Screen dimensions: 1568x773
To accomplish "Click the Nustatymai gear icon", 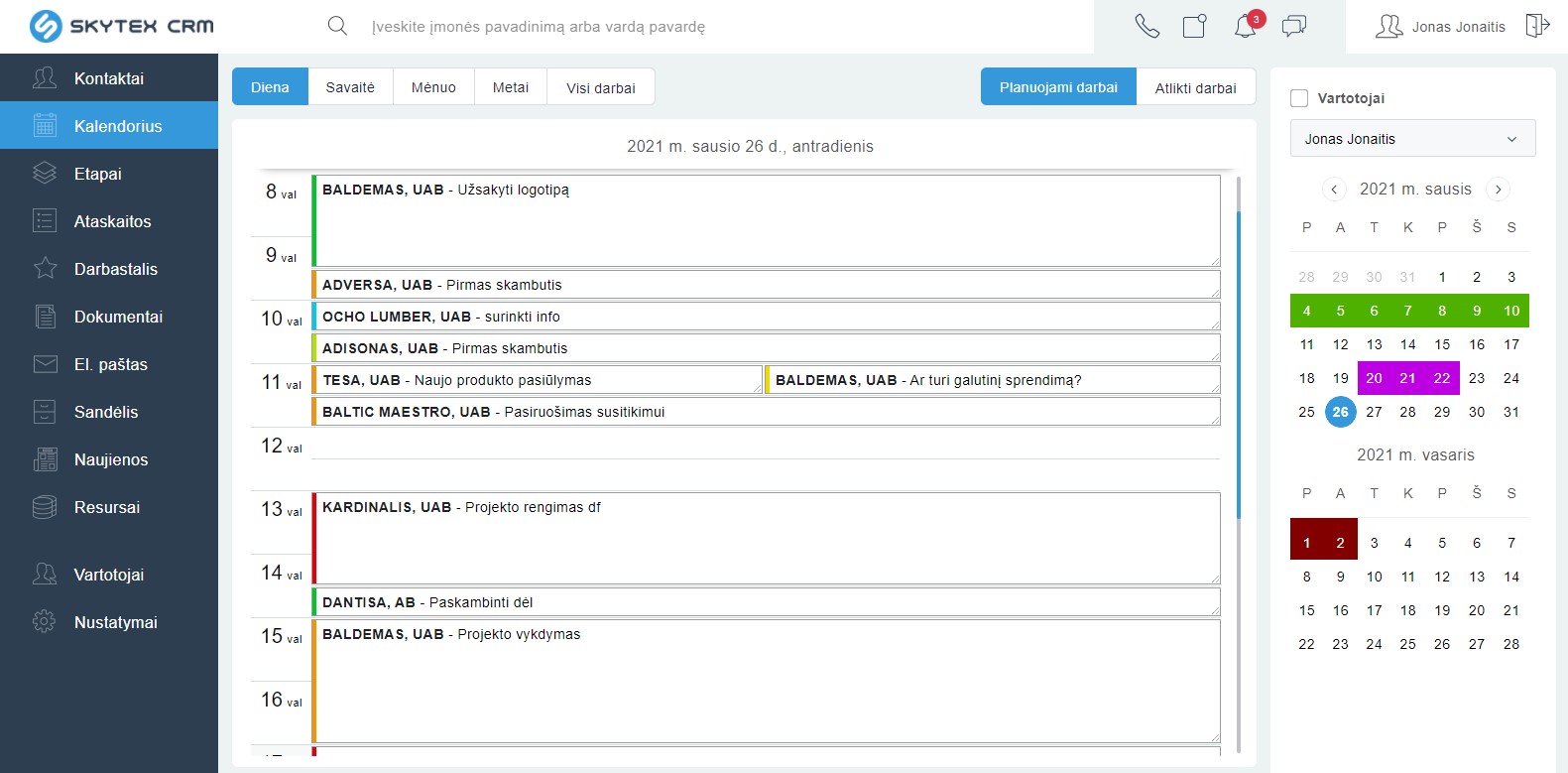I will (45, 621).
